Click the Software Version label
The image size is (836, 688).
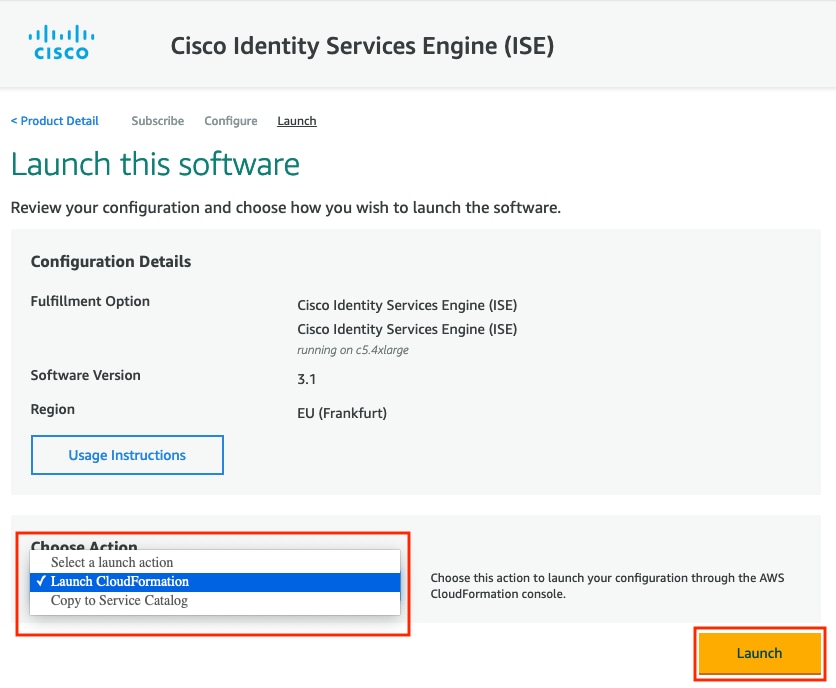coord(85,375)
